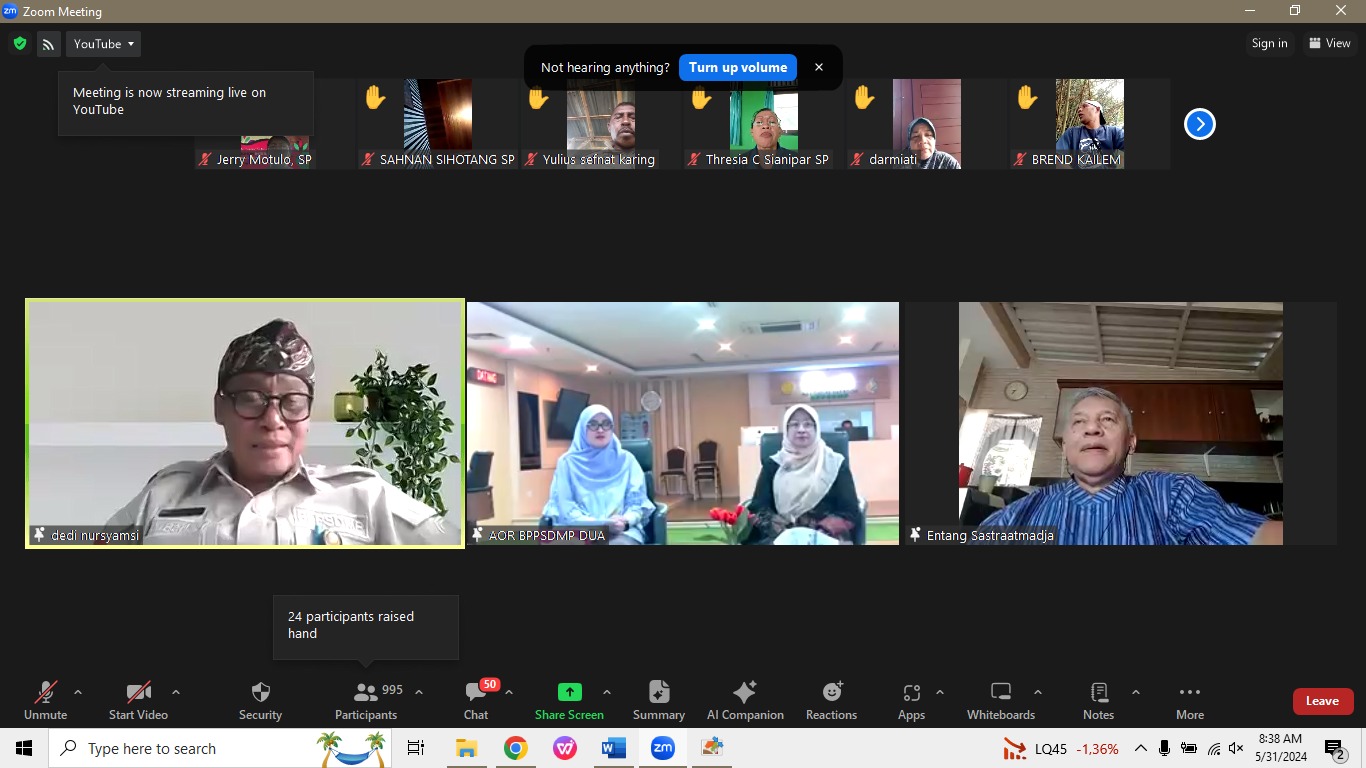Open the More options menu

point(1189,693)
